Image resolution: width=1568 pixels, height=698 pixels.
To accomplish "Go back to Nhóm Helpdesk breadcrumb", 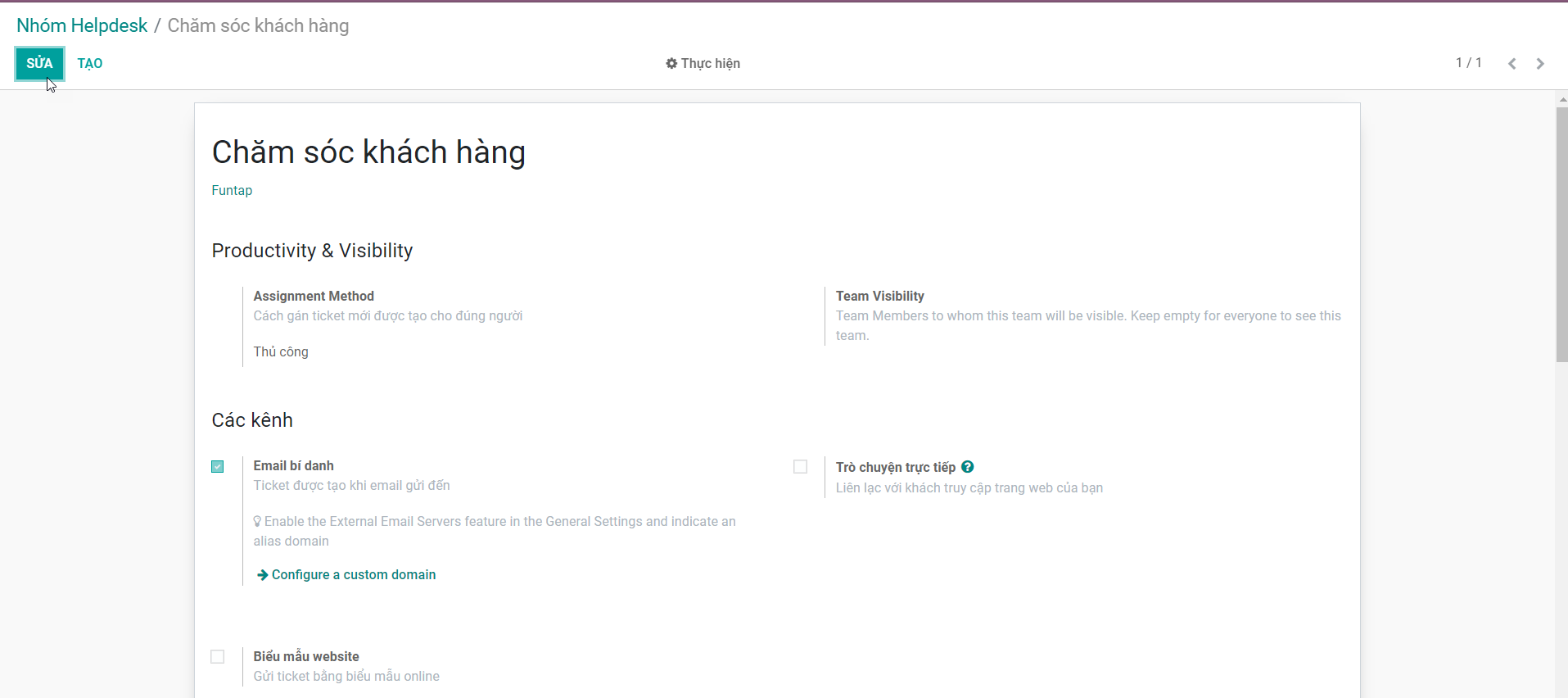I will pos(82,26).
